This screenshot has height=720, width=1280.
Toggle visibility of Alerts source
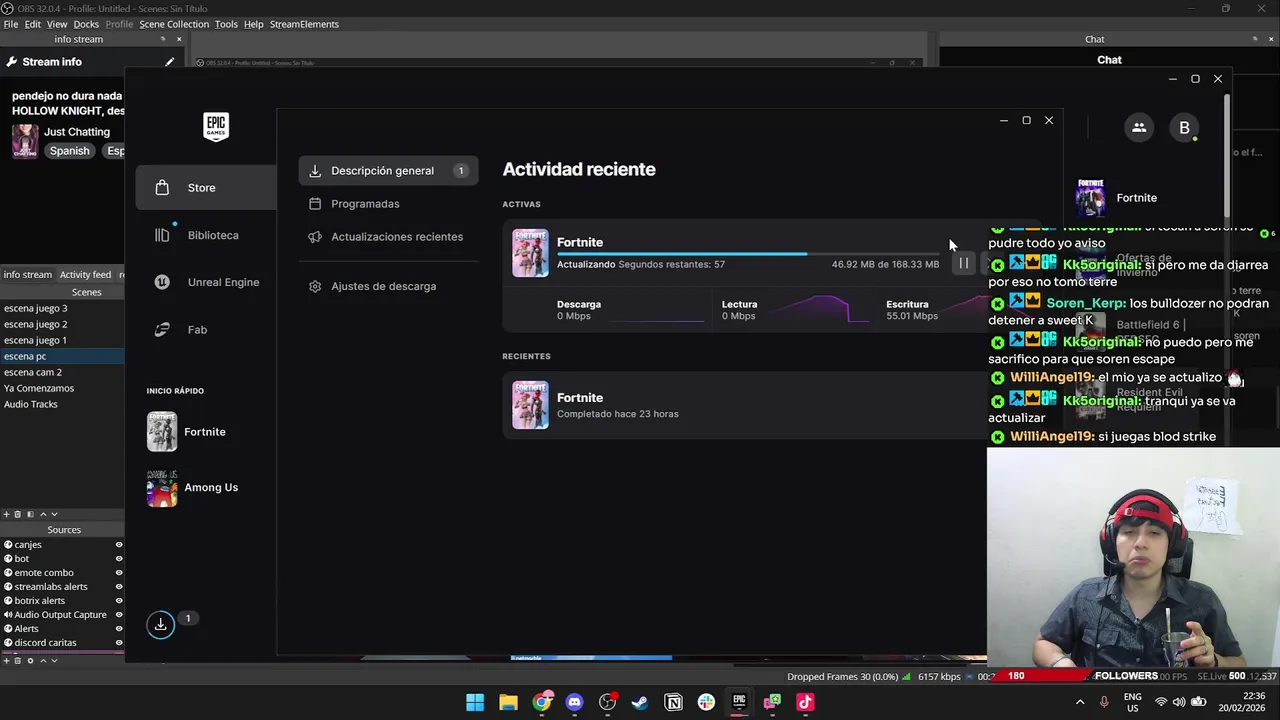119,629
